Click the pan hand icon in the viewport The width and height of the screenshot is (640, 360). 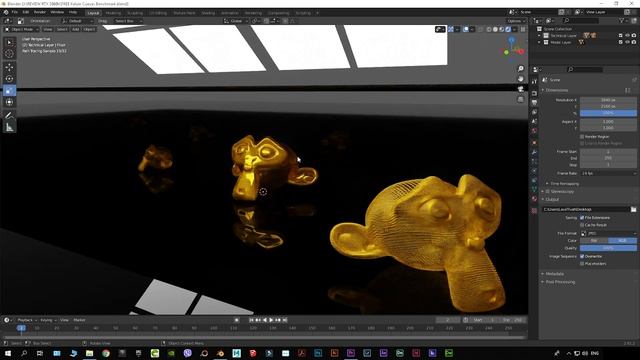tap(521, 79)
